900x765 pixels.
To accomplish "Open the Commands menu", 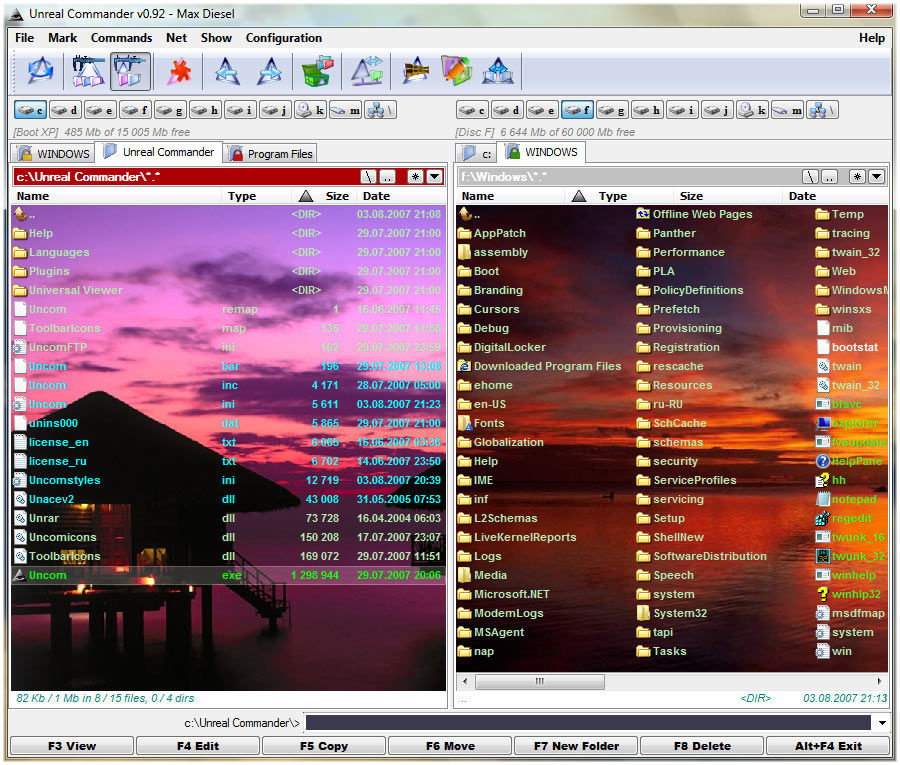I will [121, 38].
